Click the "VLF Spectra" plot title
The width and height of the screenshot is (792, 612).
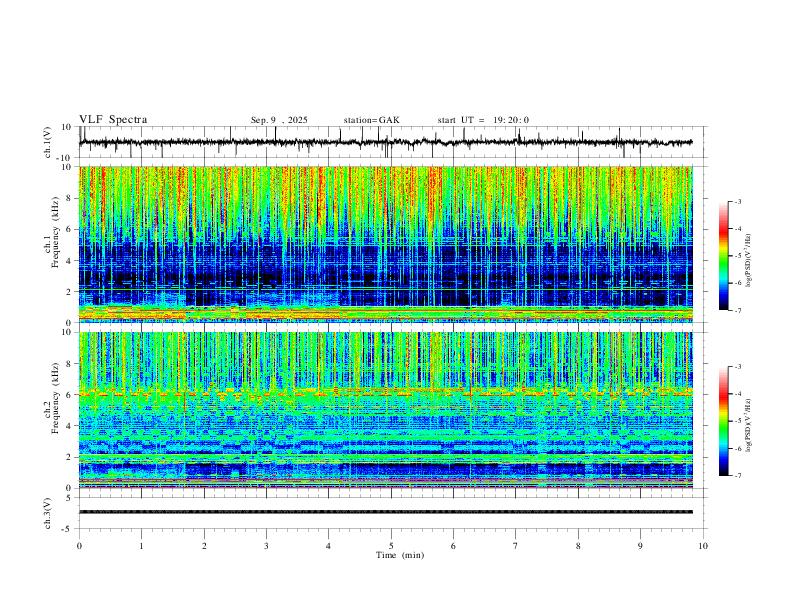pyautogui.click(x=113, y=119)
